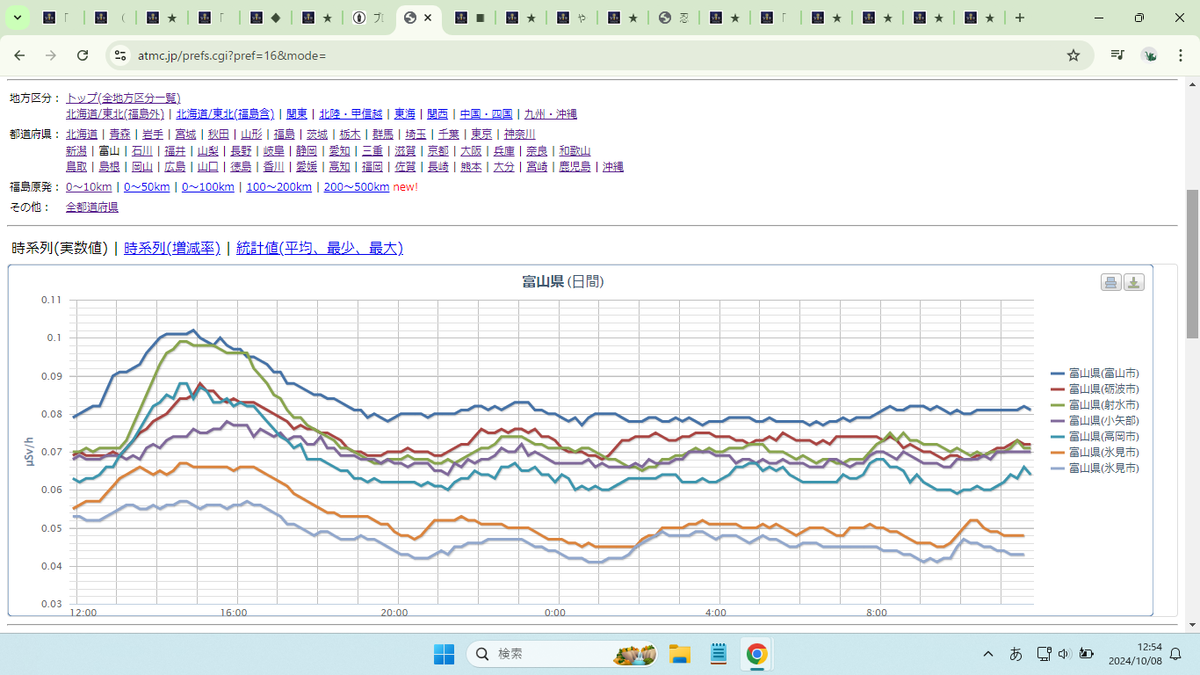Switch to 時系列(増減率) view
This screenshot has height=675, width=1200.
coord(172,248)
